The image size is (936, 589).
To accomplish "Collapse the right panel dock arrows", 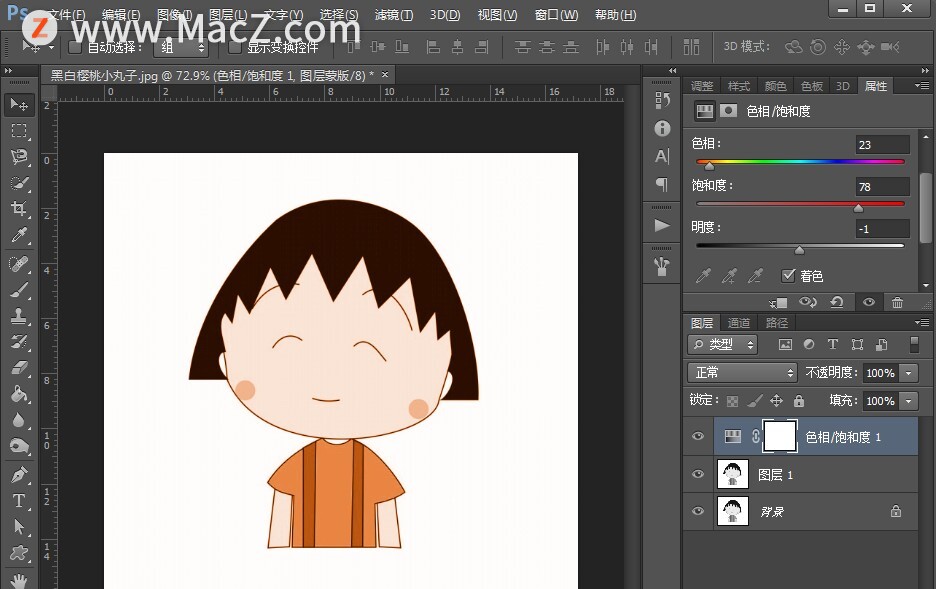I will (x=925, y=70).
